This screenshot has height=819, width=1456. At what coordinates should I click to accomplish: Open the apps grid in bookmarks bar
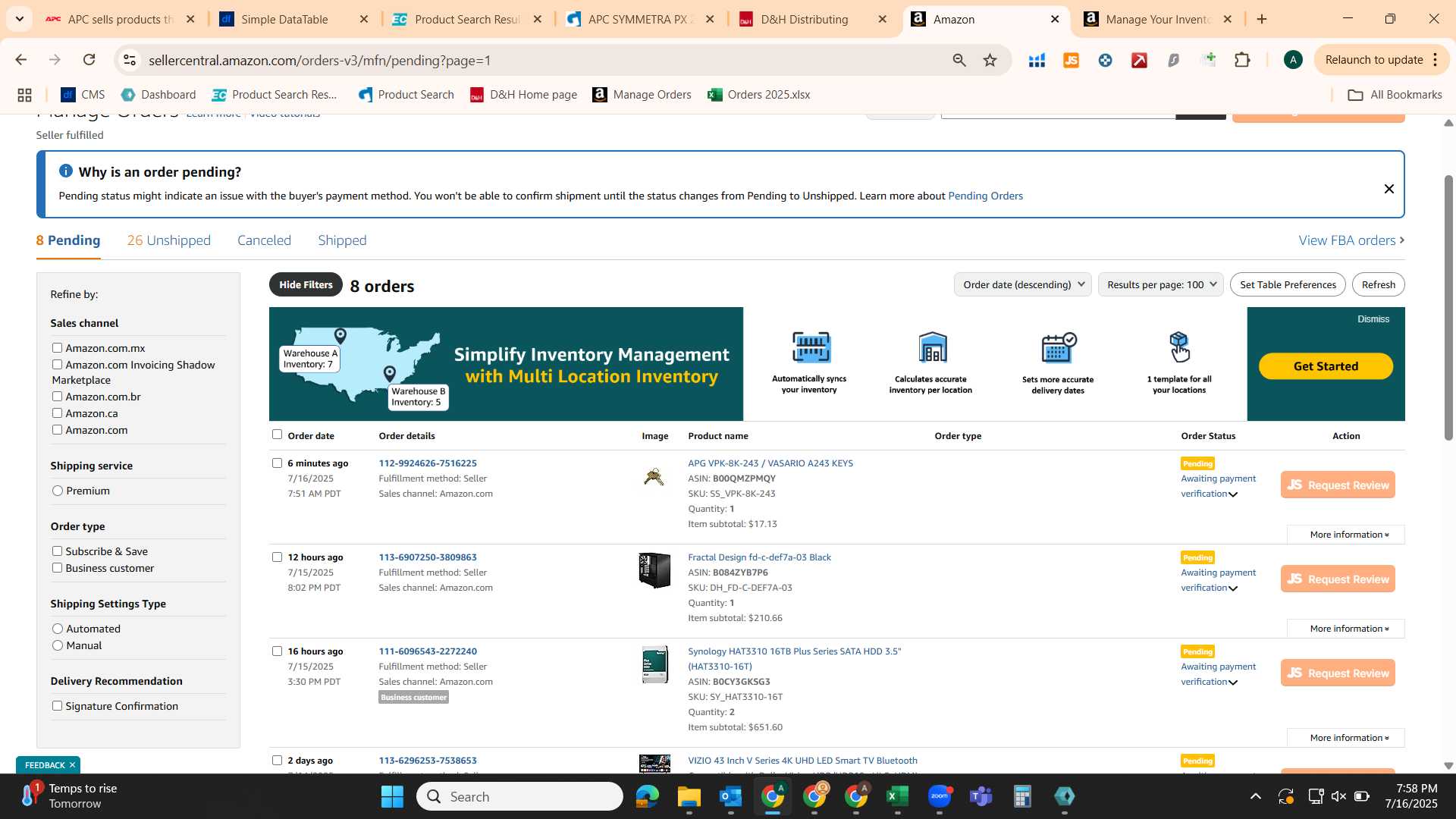(24, 95)
